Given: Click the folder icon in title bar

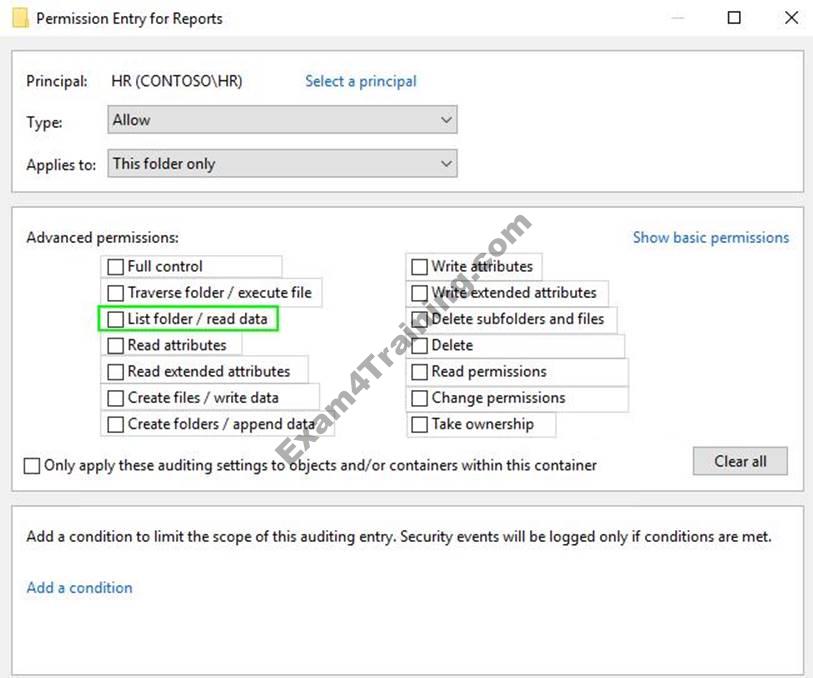Looking at the screenshot, I should pyautogui.click(x=18, y=18).
